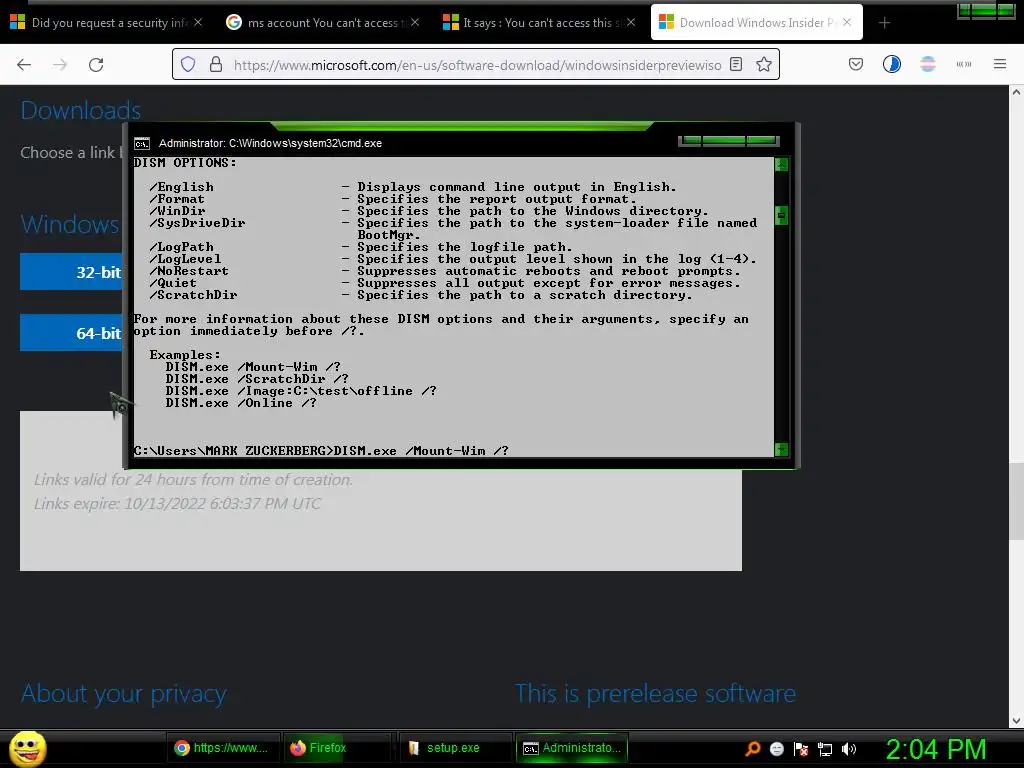Click the '/LogPath' option line in cmd
Image resolution: width=1024 pixels, height=768 pixels.
tap(360, 247)
